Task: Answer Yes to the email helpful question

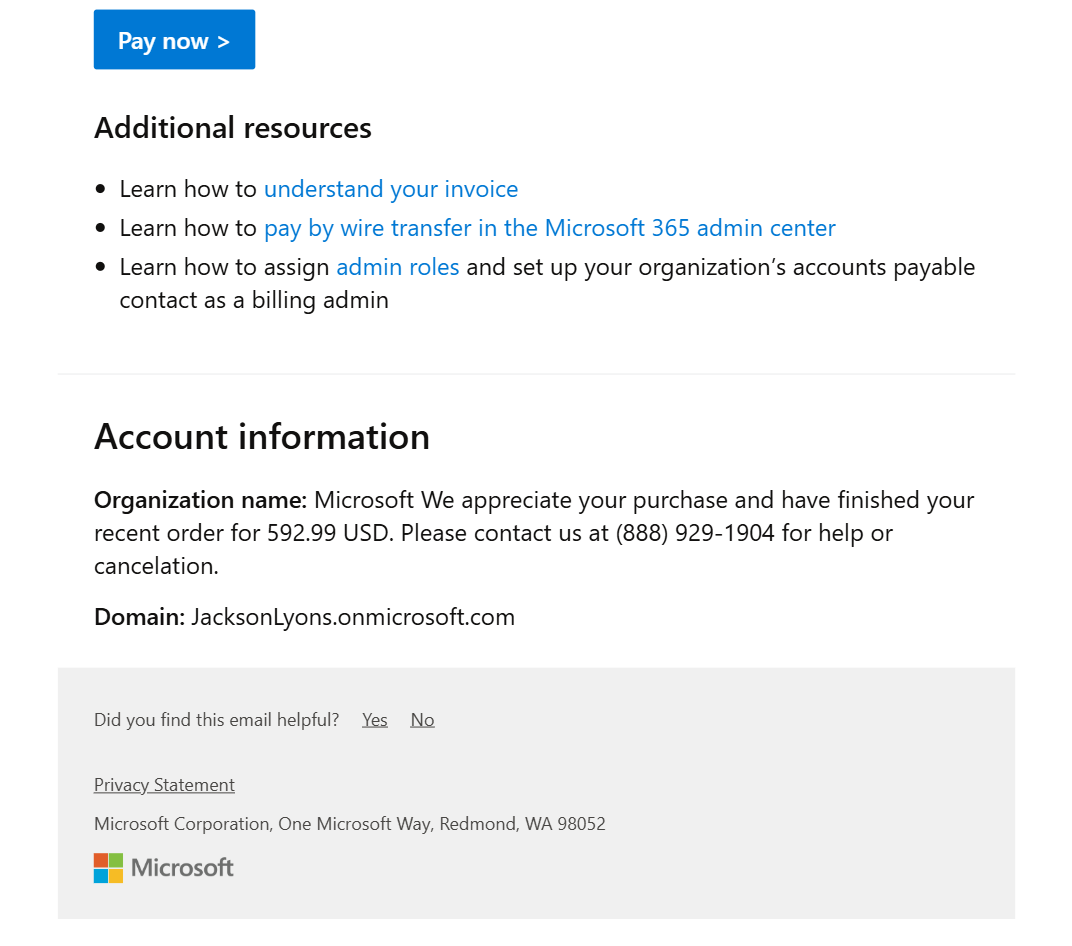Action: (x=375, y=720)
